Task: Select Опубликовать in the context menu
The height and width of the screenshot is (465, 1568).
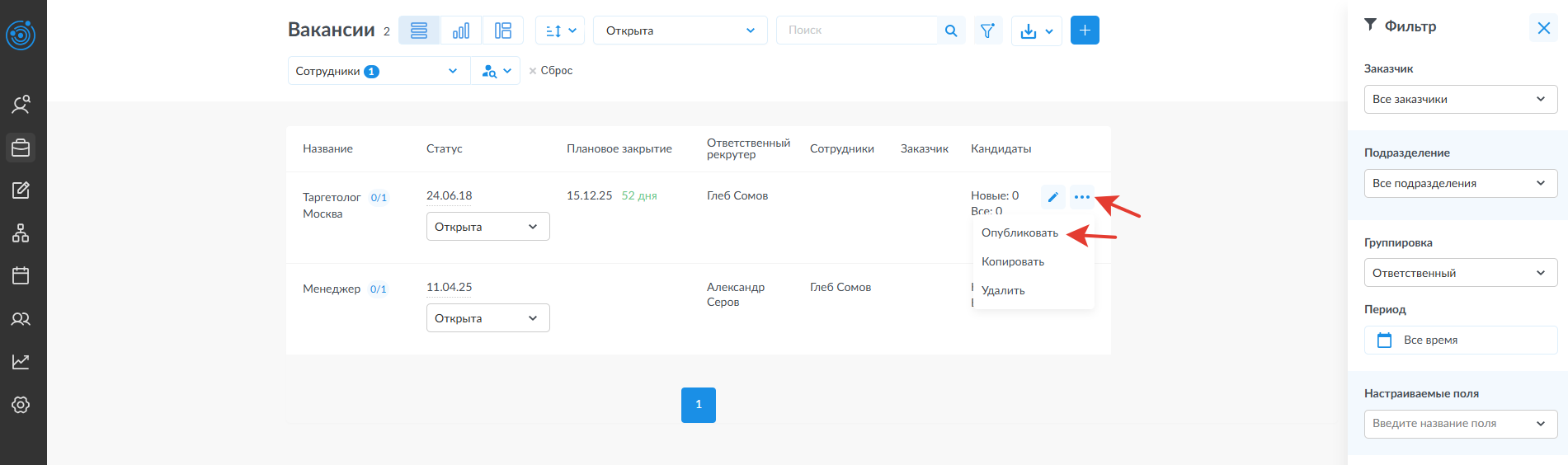Action: 1019,233
